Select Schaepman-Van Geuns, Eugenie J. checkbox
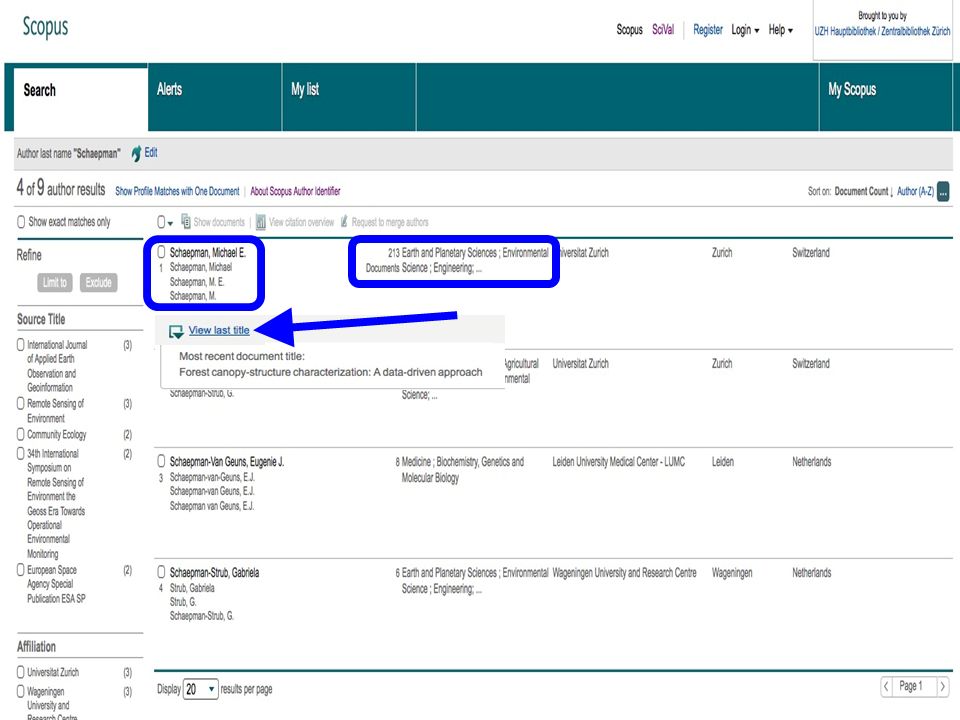Image resolution: width=960 pixels, height=720 pixels. (x=161, y=460)
